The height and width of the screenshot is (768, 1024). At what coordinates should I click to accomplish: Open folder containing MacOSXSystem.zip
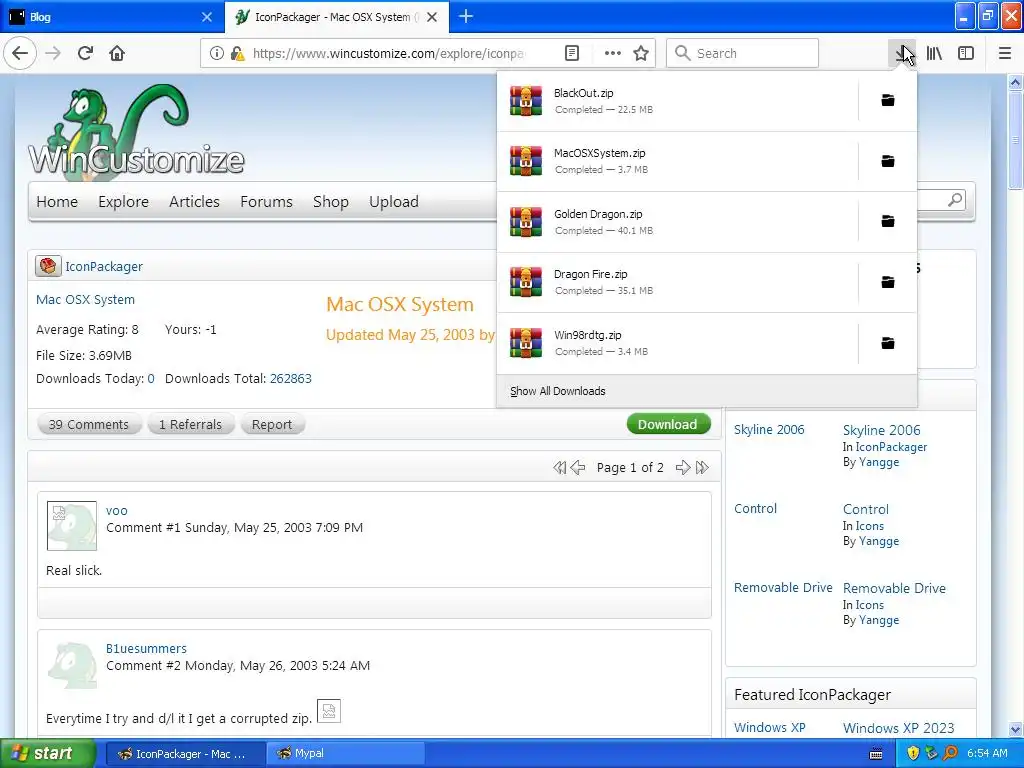888,161
